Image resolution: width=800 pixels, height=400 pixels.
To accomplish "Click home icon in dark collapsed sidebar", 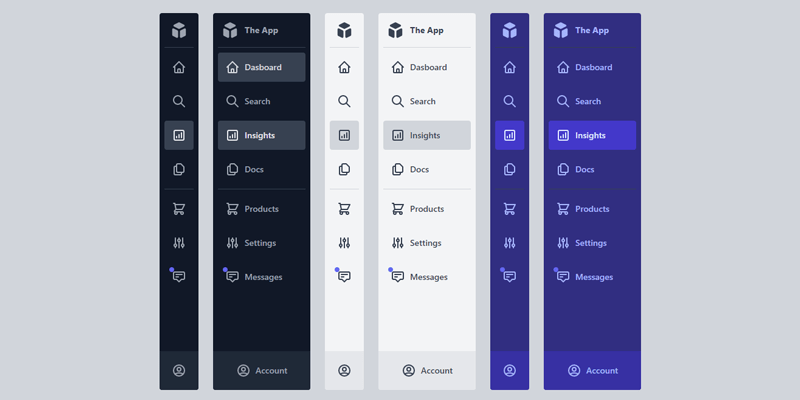I will pos(179,68).
